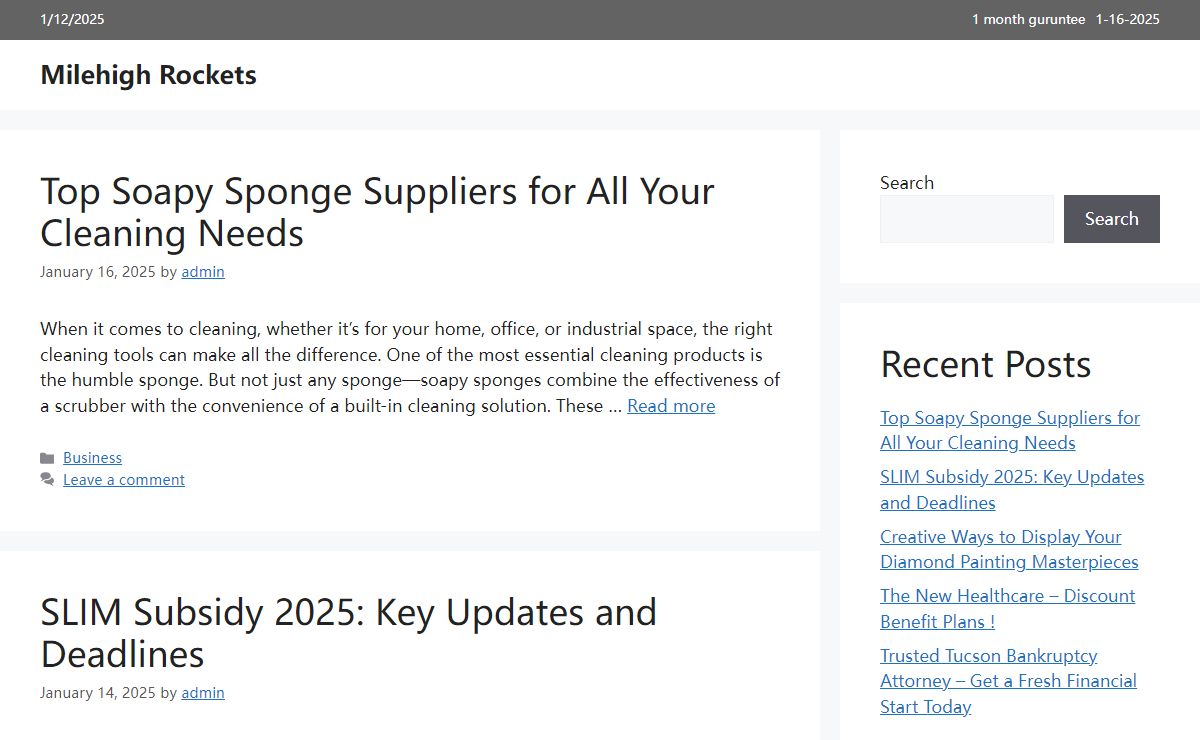
Task: Follow the Read more link
Action: tap(671, 406)
